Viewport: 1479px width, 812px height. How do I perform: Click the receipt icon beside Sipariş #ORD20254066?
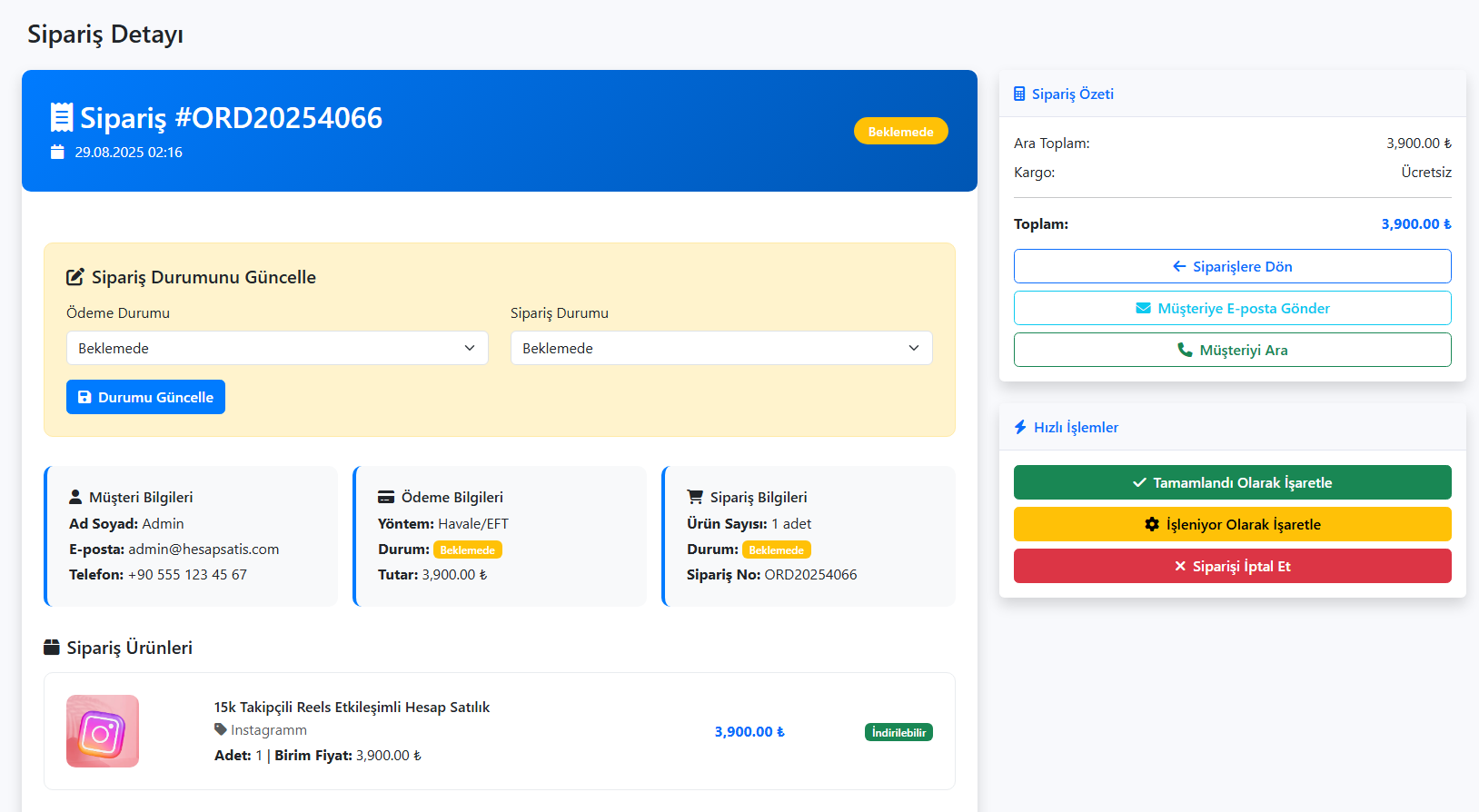click(x=62, y=117)
